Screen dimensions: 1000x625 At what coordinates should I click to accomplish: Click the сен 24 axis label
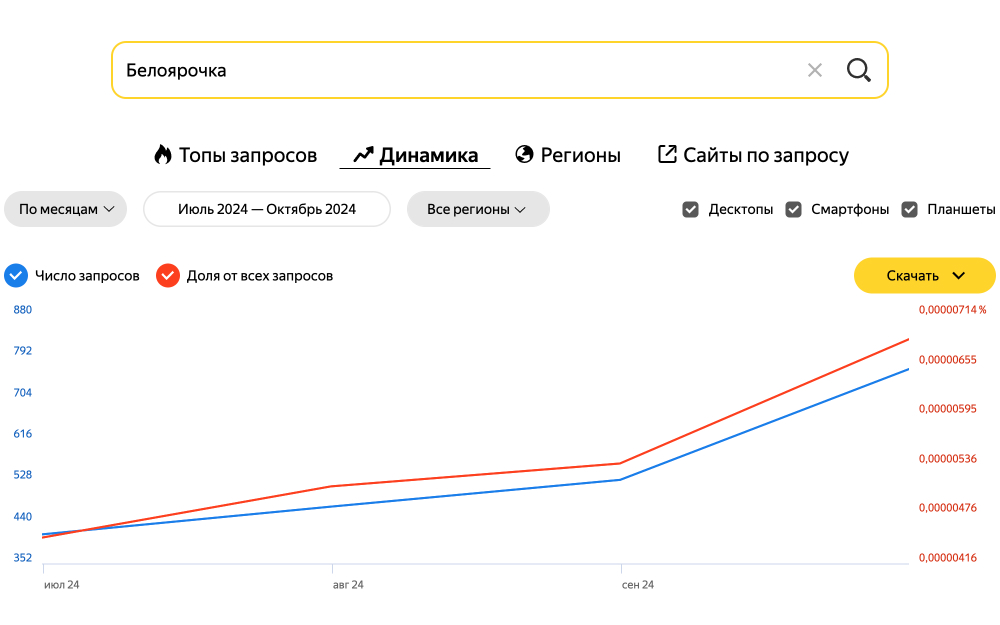point(638,585)
